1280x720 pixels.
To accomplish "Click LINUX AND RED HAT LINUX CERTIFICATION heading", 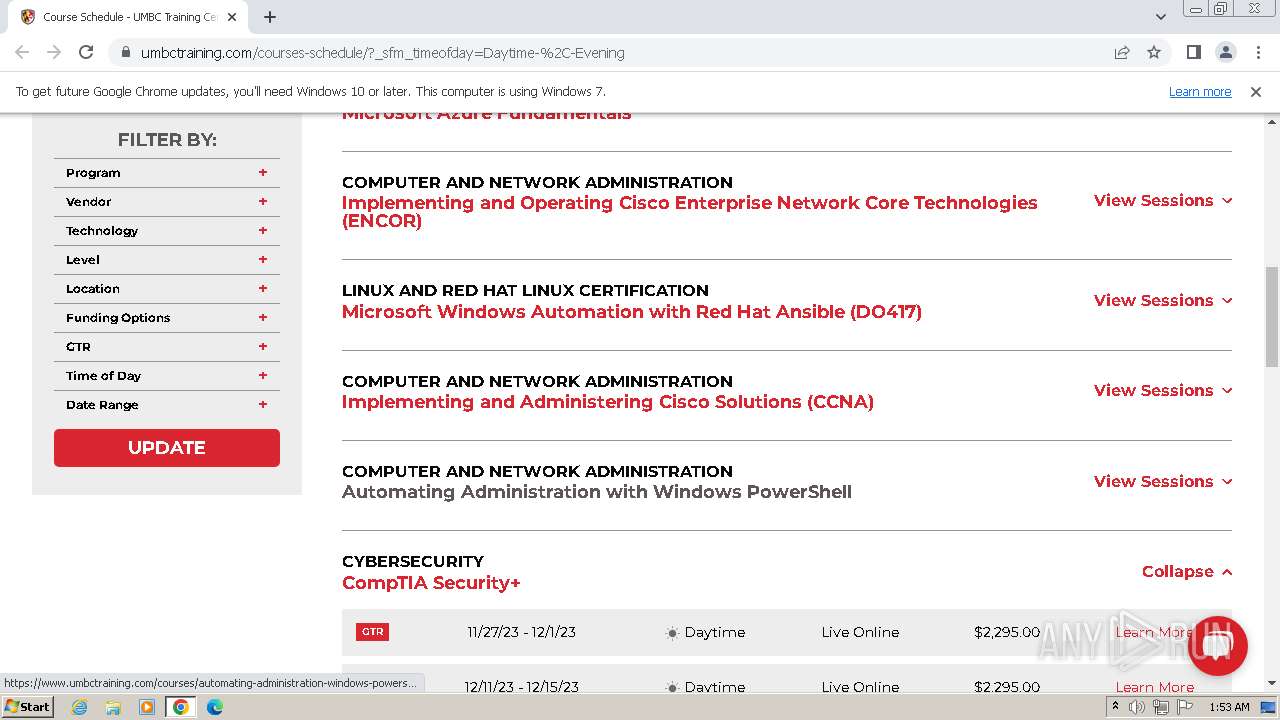I will coord(525,291).
